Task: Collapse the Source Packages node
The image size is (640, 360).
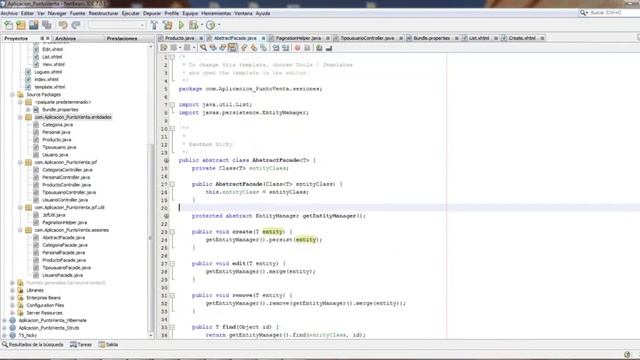Action: pos(12,95)
